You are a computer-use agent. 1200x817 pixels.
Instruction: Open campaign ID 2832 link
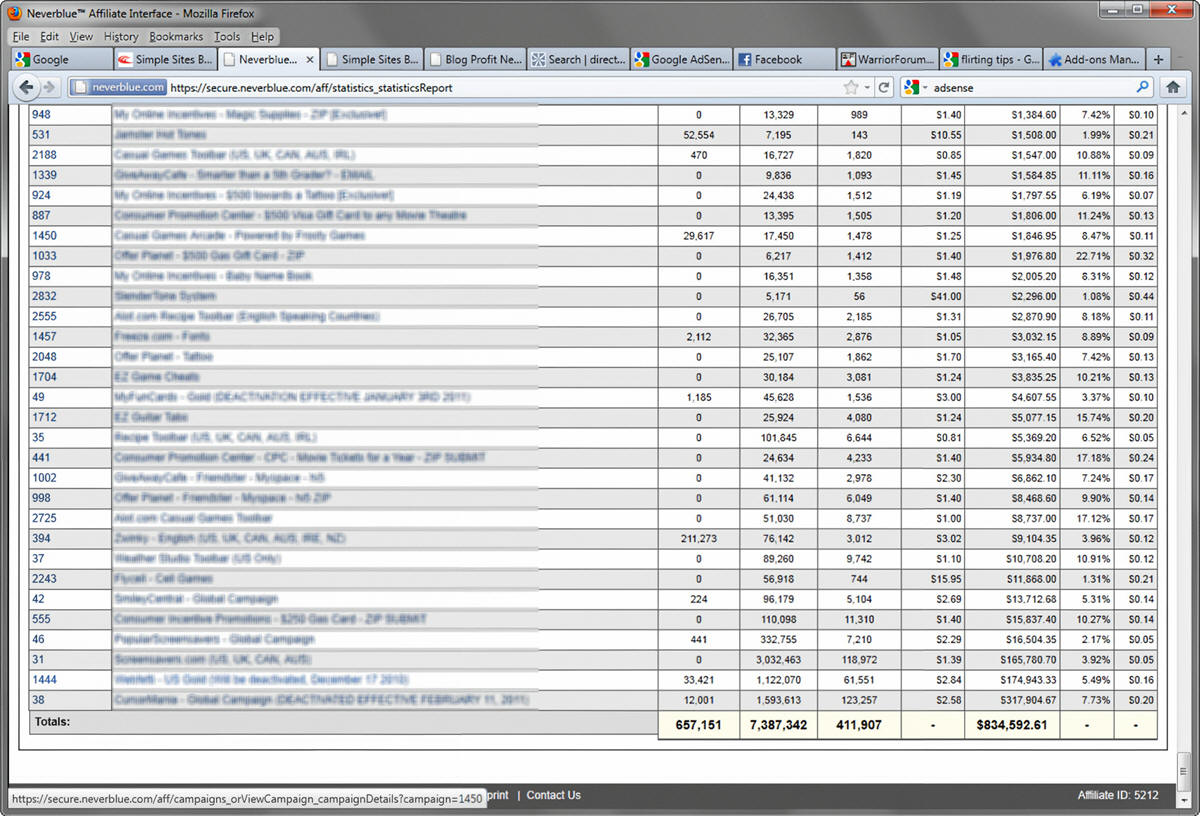(44, 296)
